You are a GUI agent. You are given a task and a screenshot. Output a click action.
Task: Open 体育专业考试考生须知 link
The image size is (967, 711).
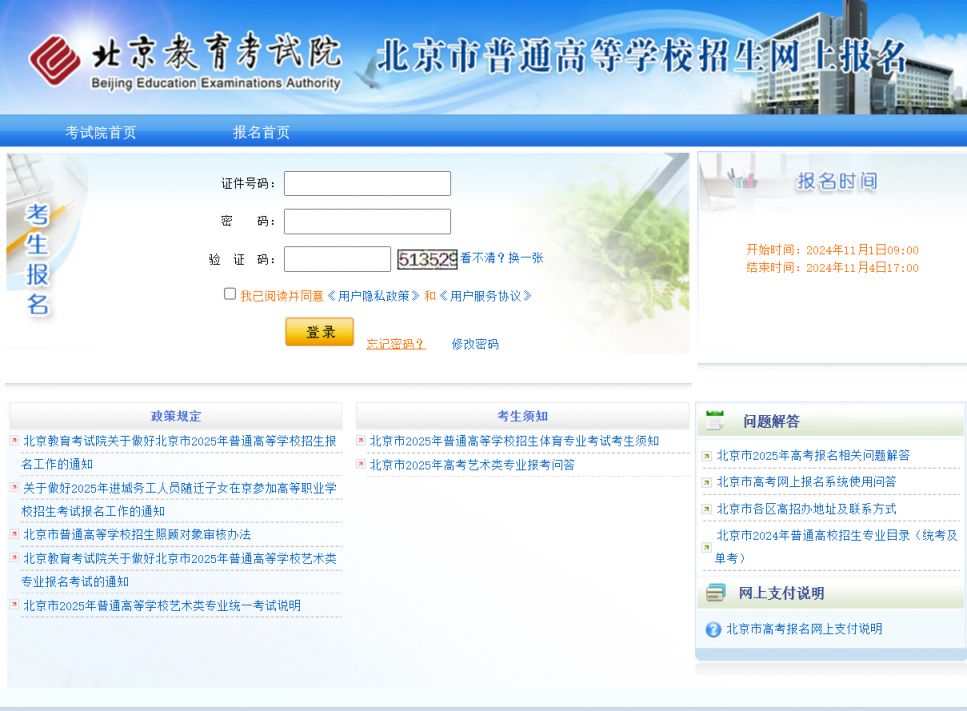pyautogui.click(x=514, y=441)
